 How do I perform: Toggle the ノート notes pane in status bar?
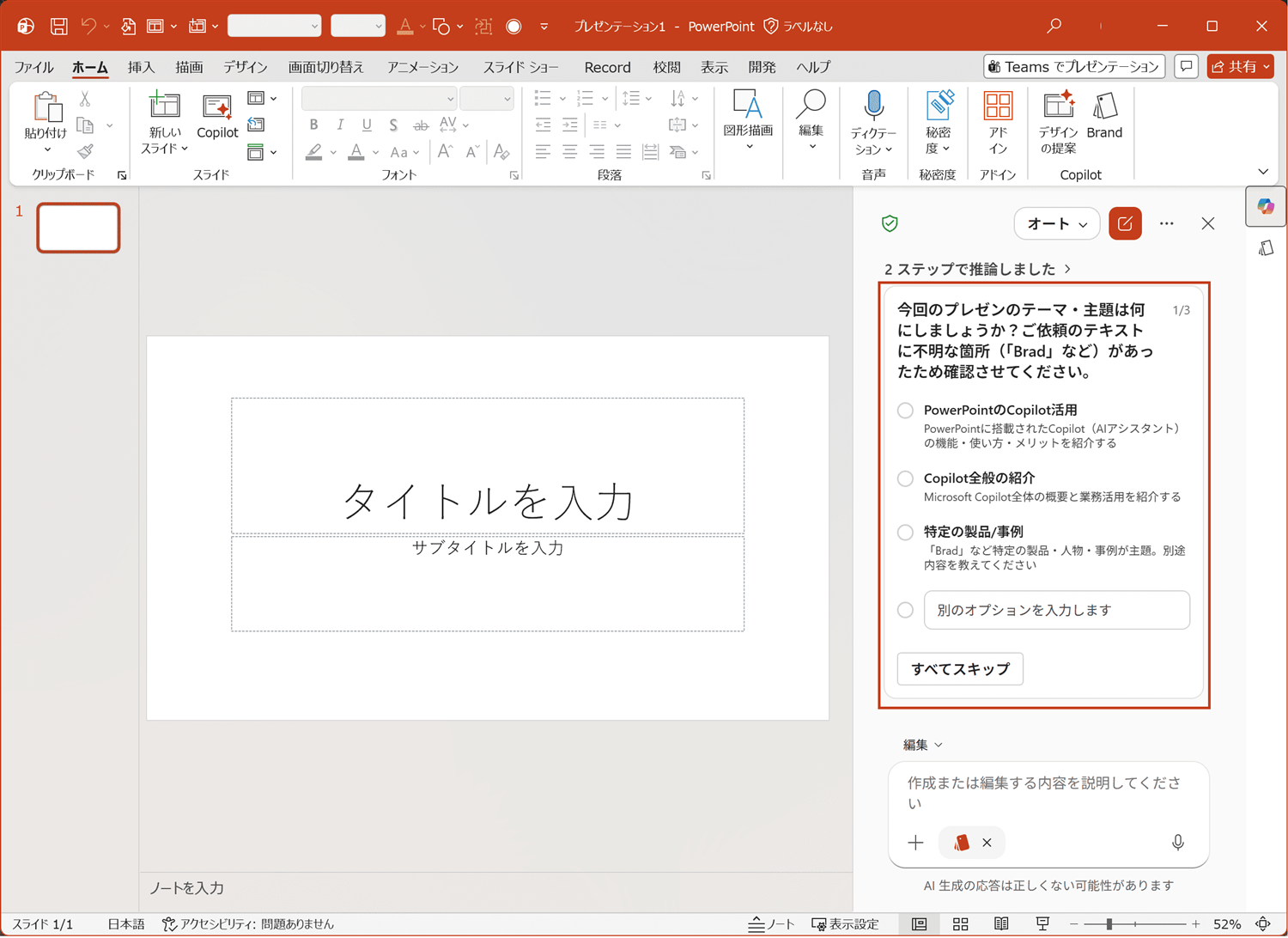coord(771,924)
